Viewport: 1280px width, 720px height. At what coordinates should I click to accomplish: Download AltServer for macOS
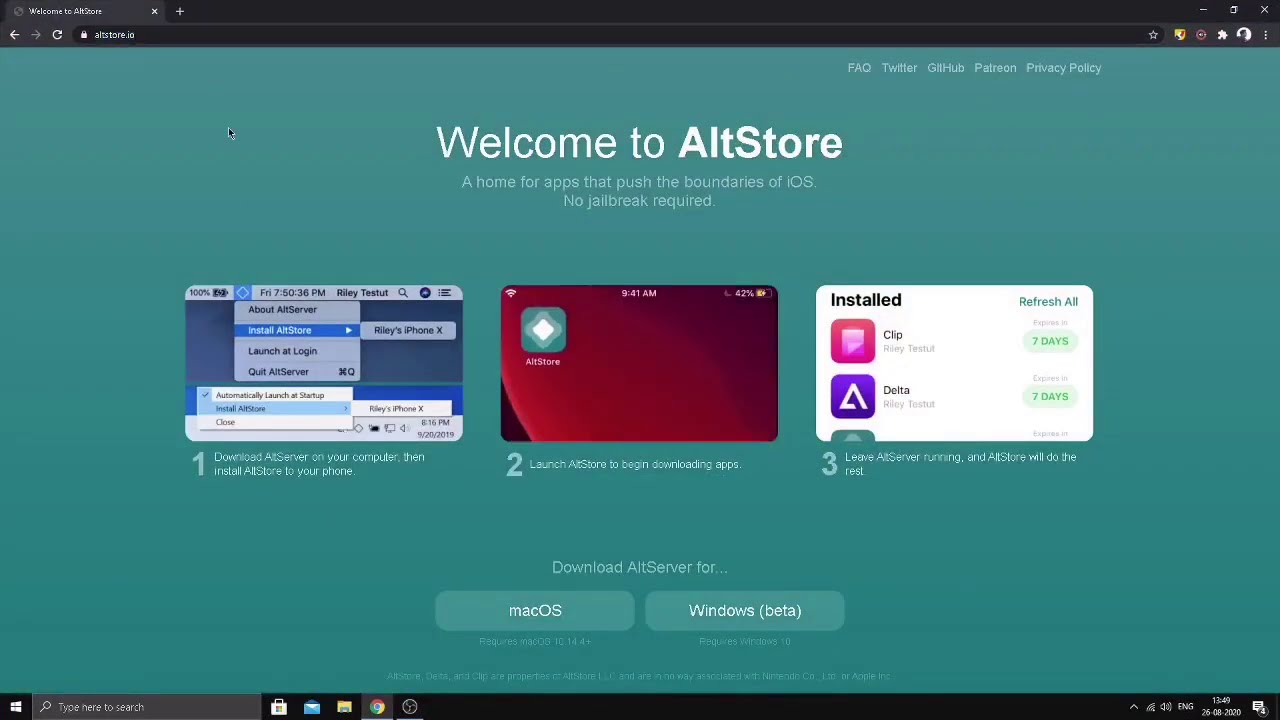click(x=535, y=610)
